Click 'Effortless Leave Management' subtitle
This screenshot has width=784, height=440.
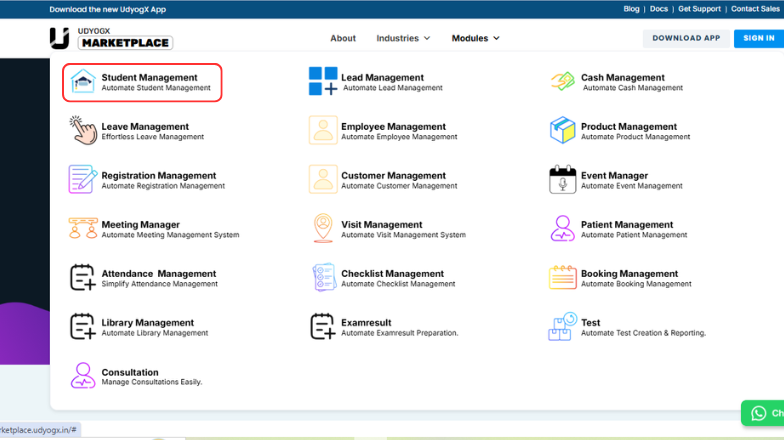(x=152, y=136)
